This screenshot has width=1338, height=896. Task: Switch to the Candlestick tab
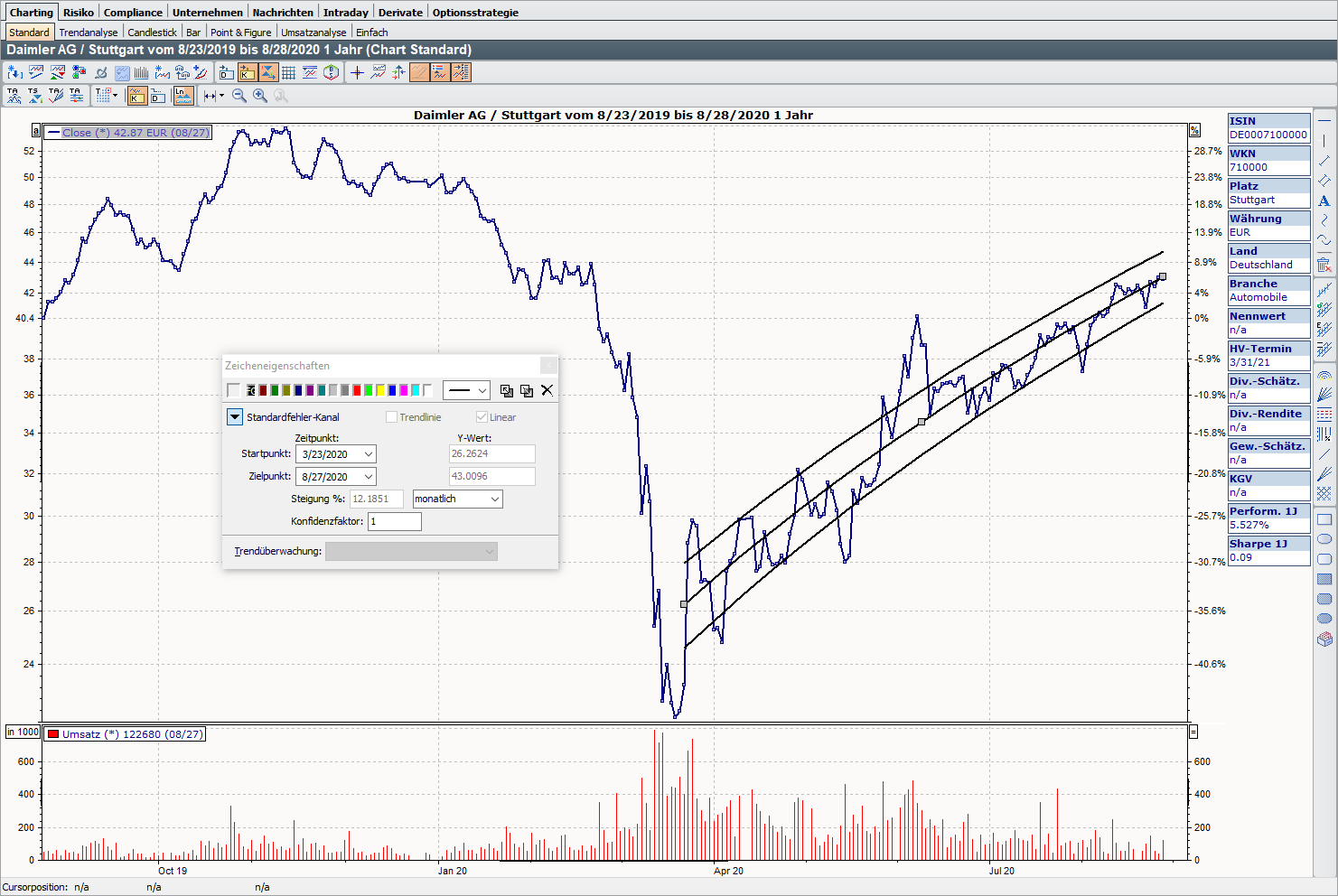[x=152, y=33]
